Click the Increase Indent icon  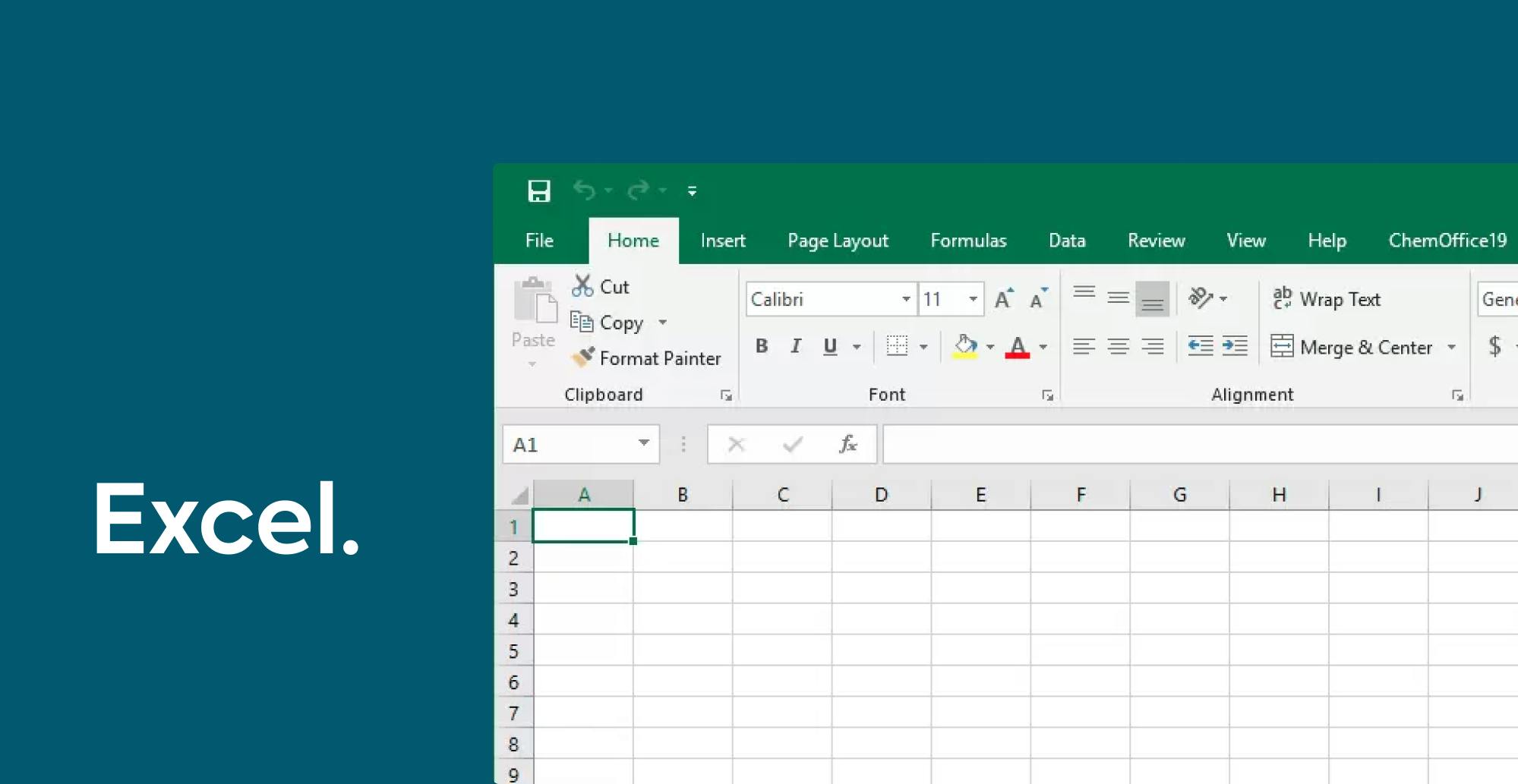[1235, 347]
